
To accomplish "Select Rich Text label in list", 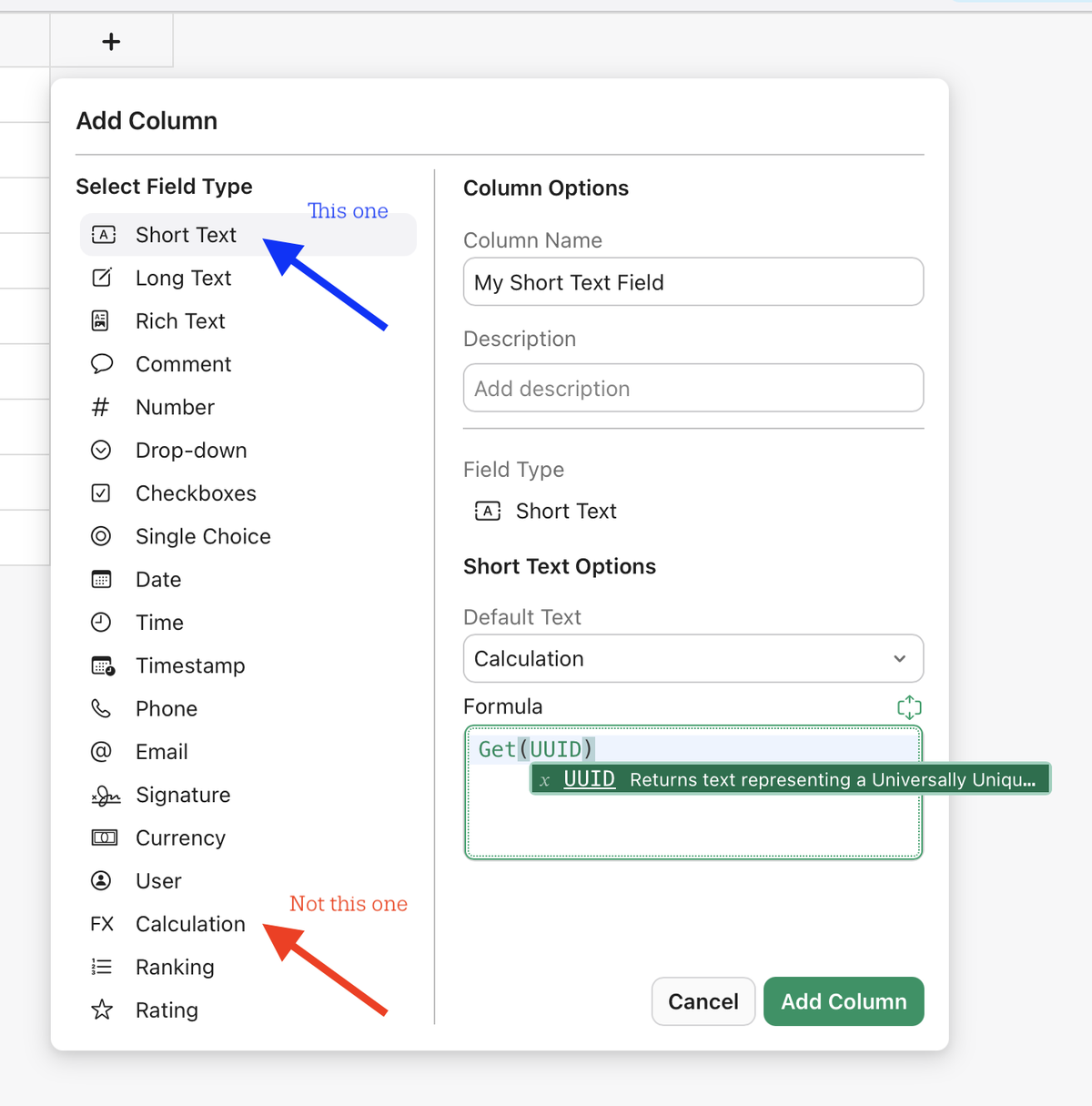I will [x=180, y=320].
